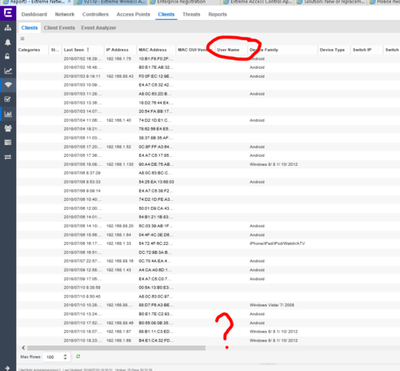
Task: Click the Extreme Networks logo icon
Action: [x=8, y=13]
